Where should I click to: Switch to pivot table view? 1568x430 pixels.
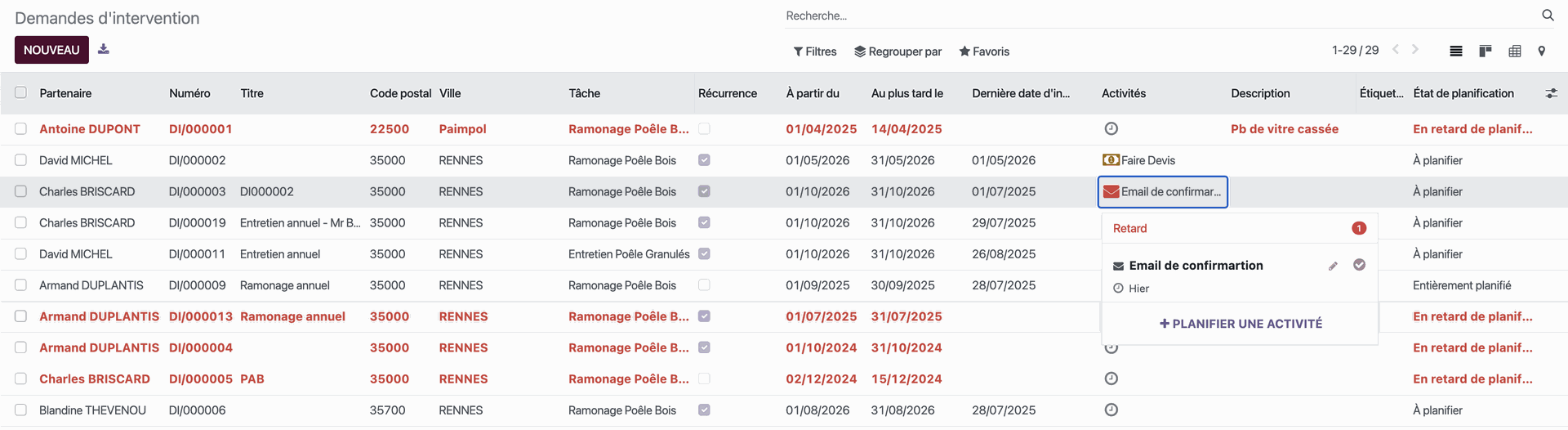pos(1514,51)
